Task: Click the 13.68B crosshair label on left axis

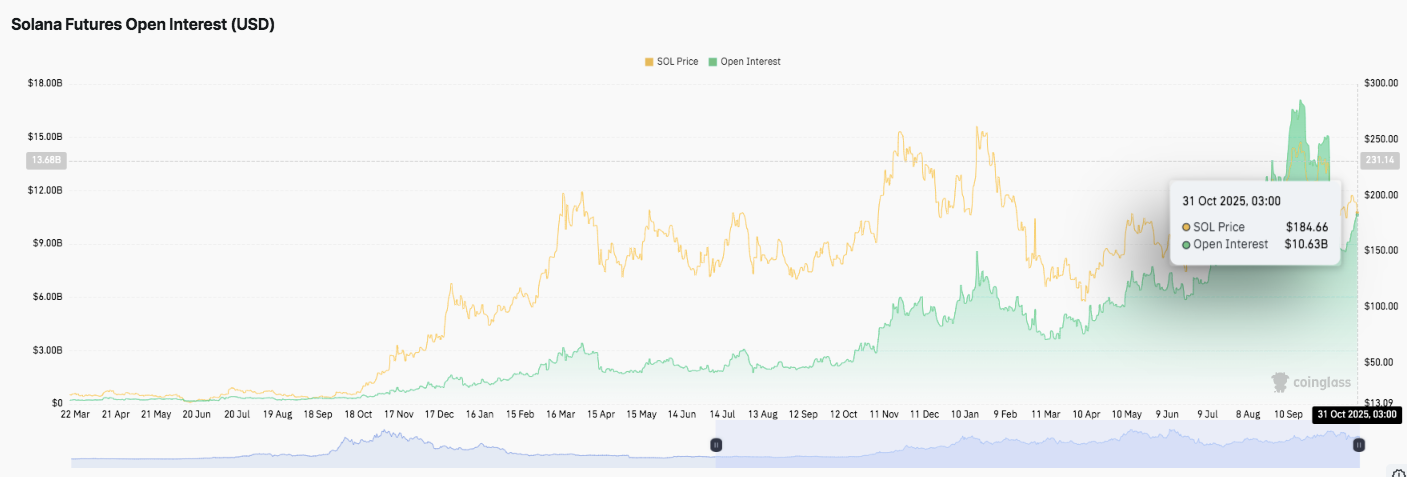Action: click(x=45, y=160)
